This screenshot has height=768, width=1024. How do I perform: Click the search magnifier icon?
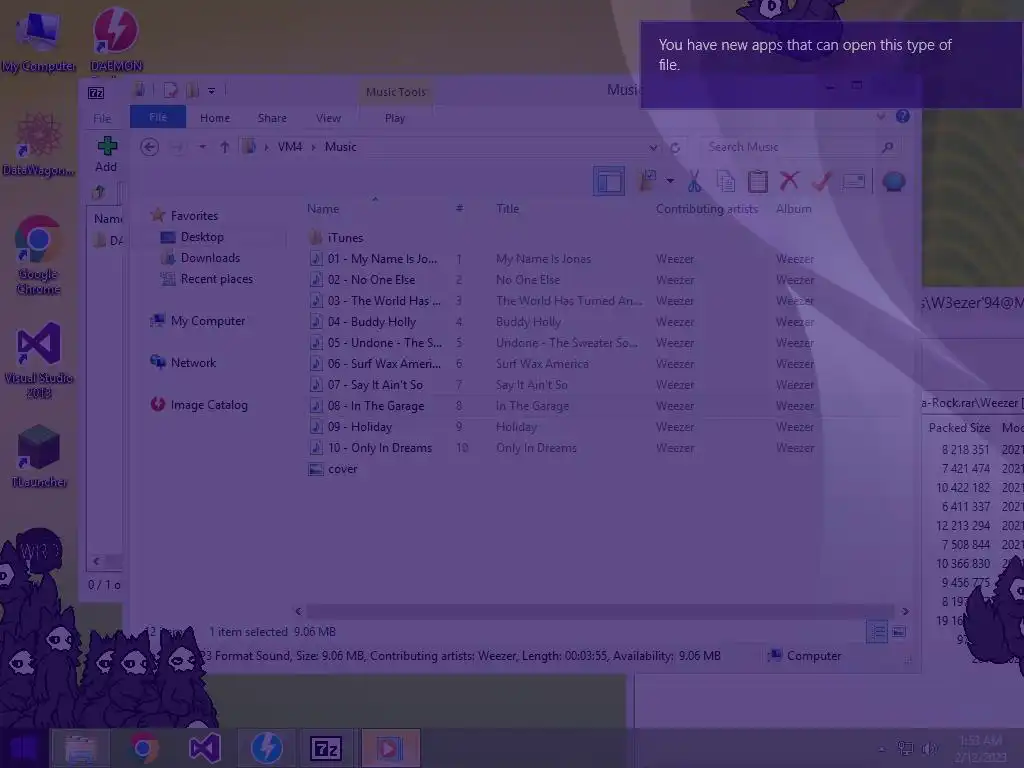888,147
